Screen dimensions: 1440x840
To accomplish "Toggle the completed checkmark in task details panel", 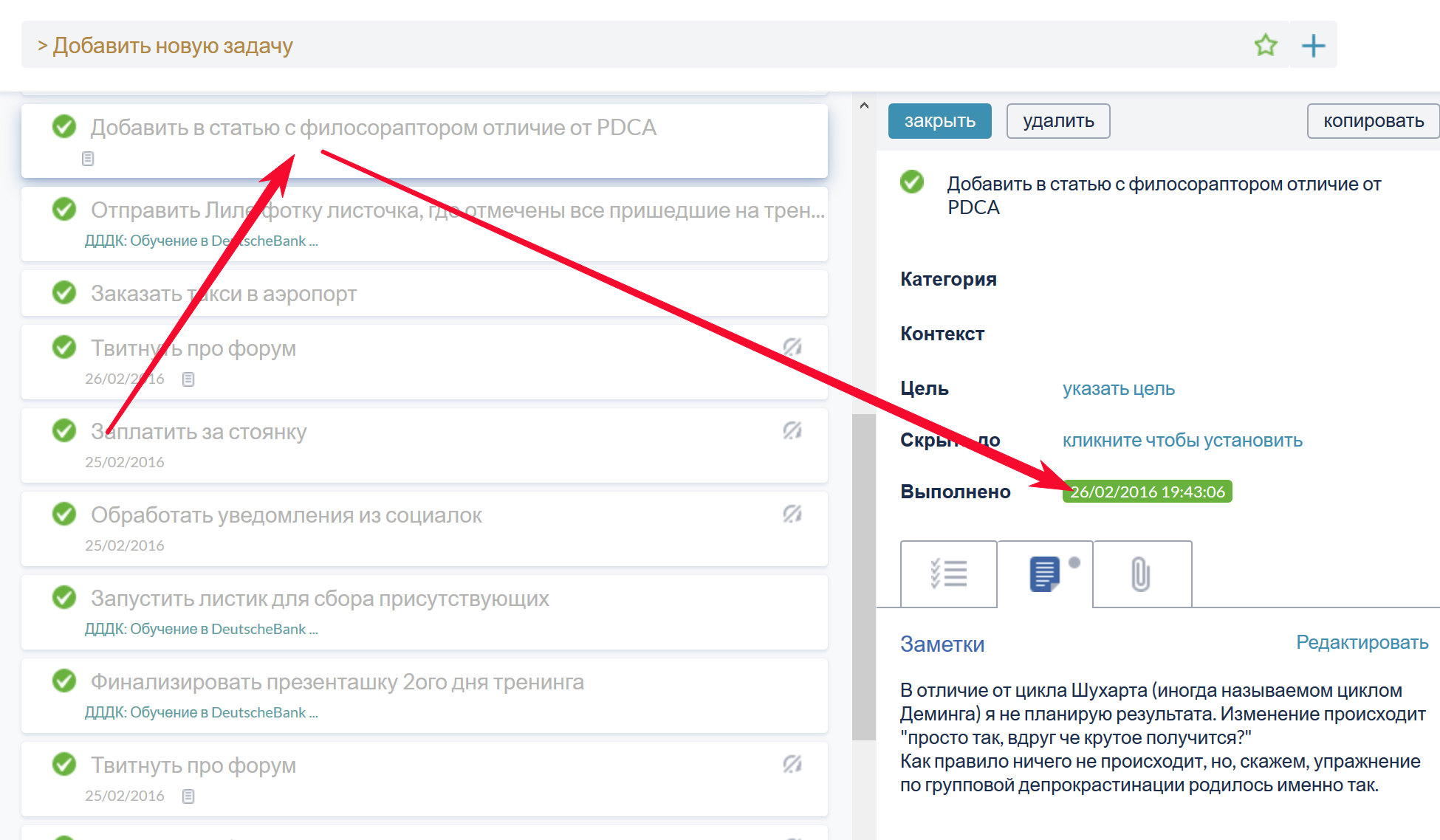I will pos(912,182).
